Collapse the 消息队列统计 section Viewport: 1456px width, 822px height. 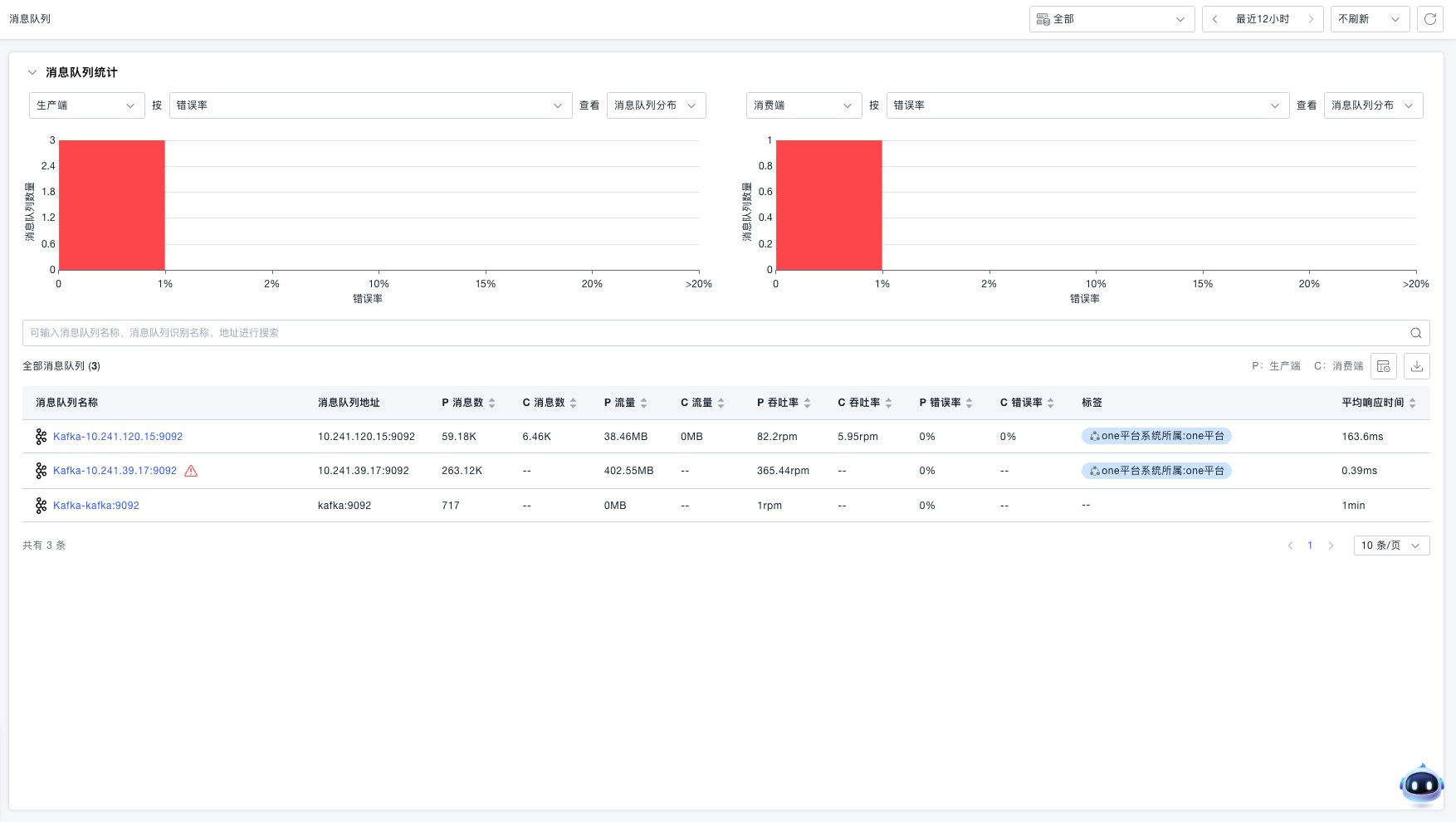(32, 72)
